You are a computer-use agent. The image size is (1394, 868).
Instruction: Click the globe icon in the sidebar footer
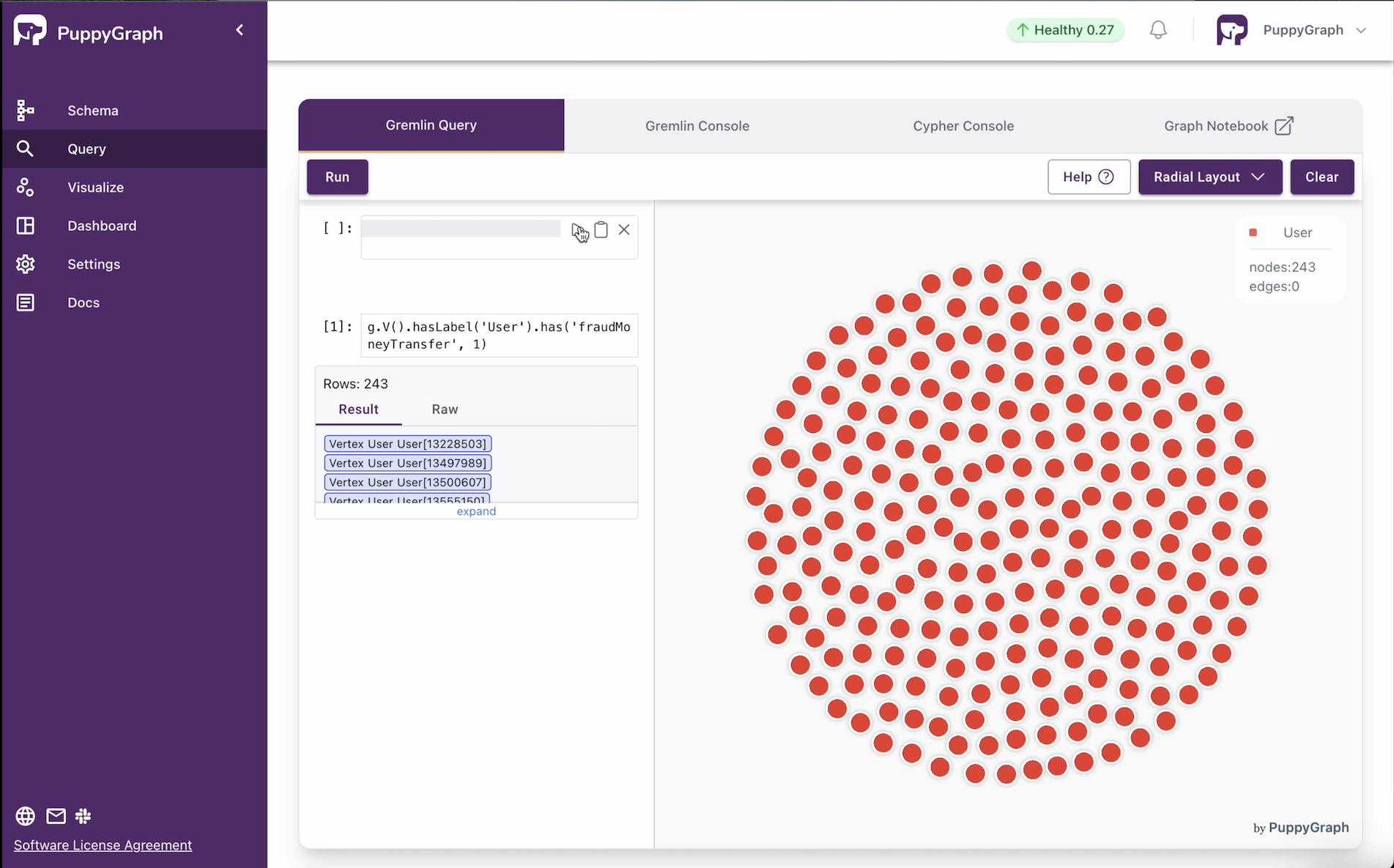(x=24, y=816)
